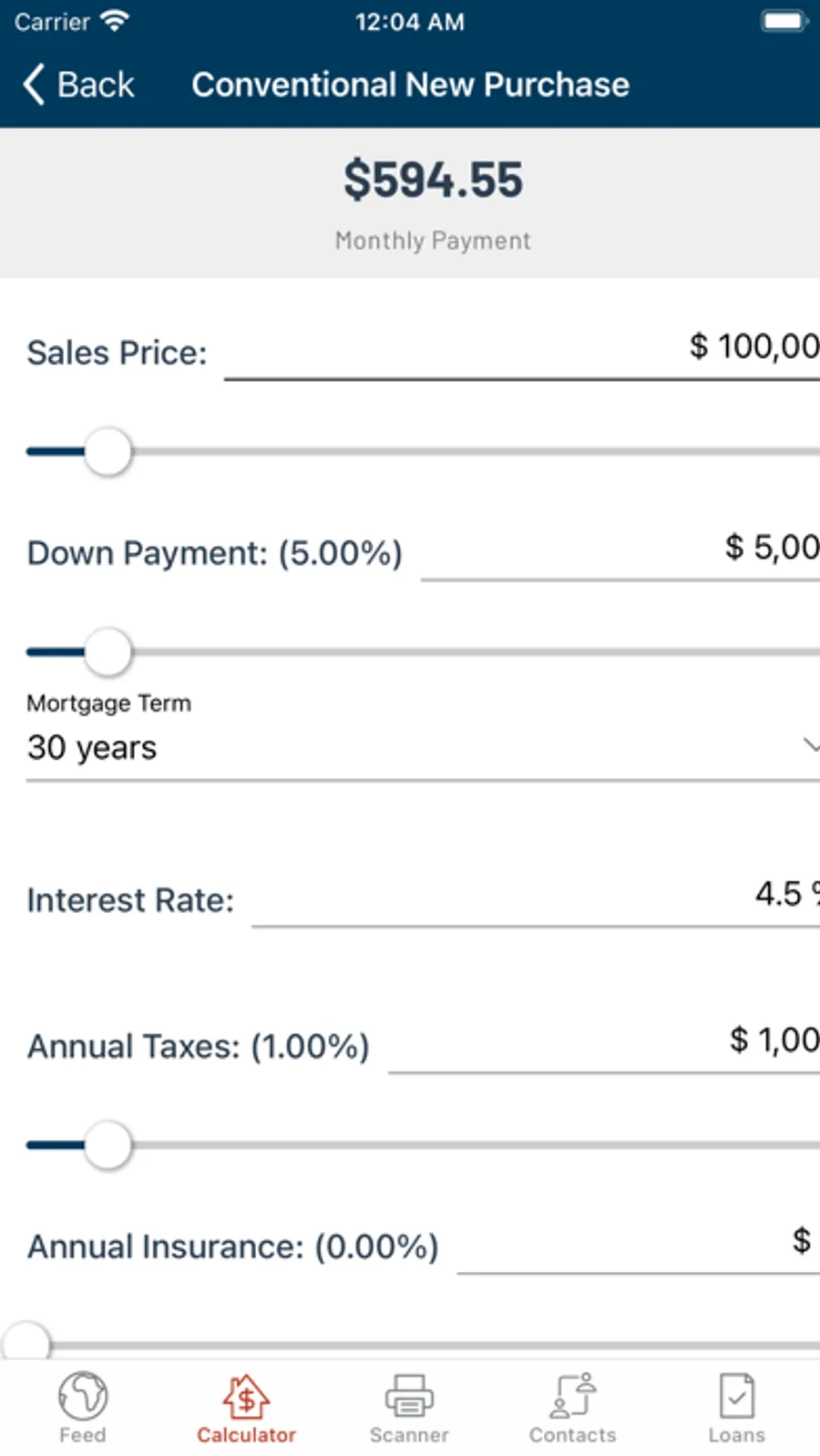Screen dimensions: 820x1456
Task: Click the Annual Insurance slider handle
Action: click(26, 1344)
